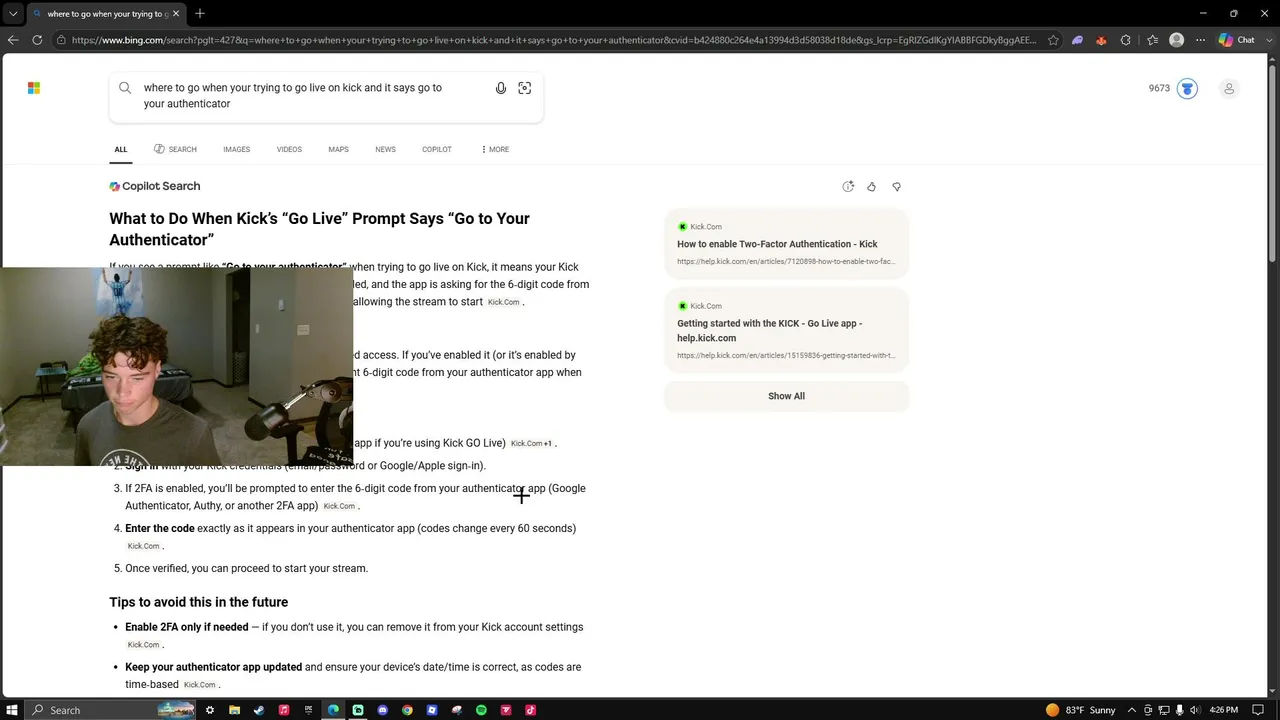Open the Microsoft Rewards points badge
Image resolution: width=1280 pixels, height=720 pixels.
(x=1187, y=88)
